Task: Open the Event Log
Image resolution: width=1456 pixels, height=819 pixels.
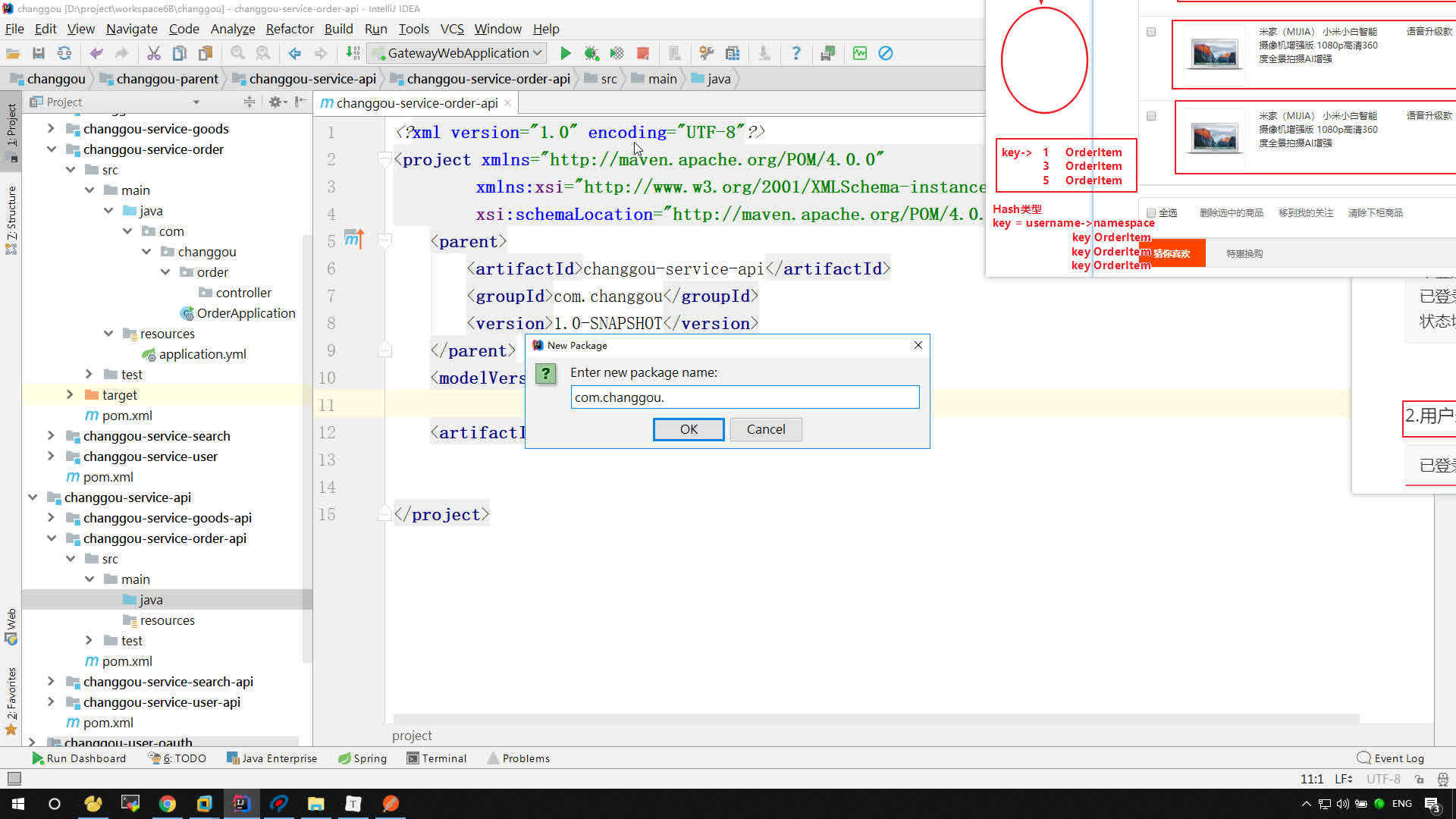Action: coord(1391,758)
